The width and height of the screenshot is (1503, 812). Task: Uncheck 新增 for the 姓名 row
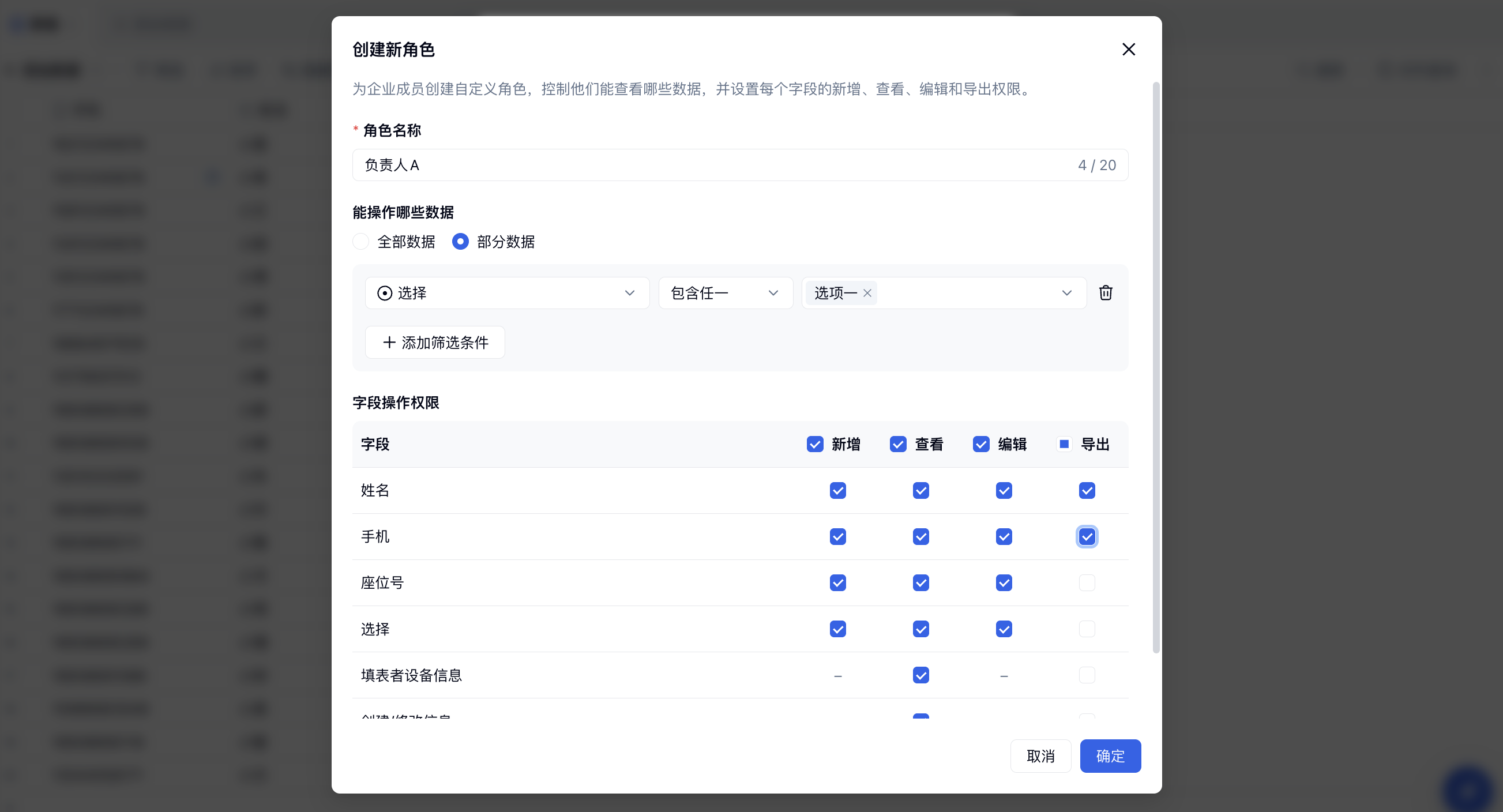tap(838, 491)
